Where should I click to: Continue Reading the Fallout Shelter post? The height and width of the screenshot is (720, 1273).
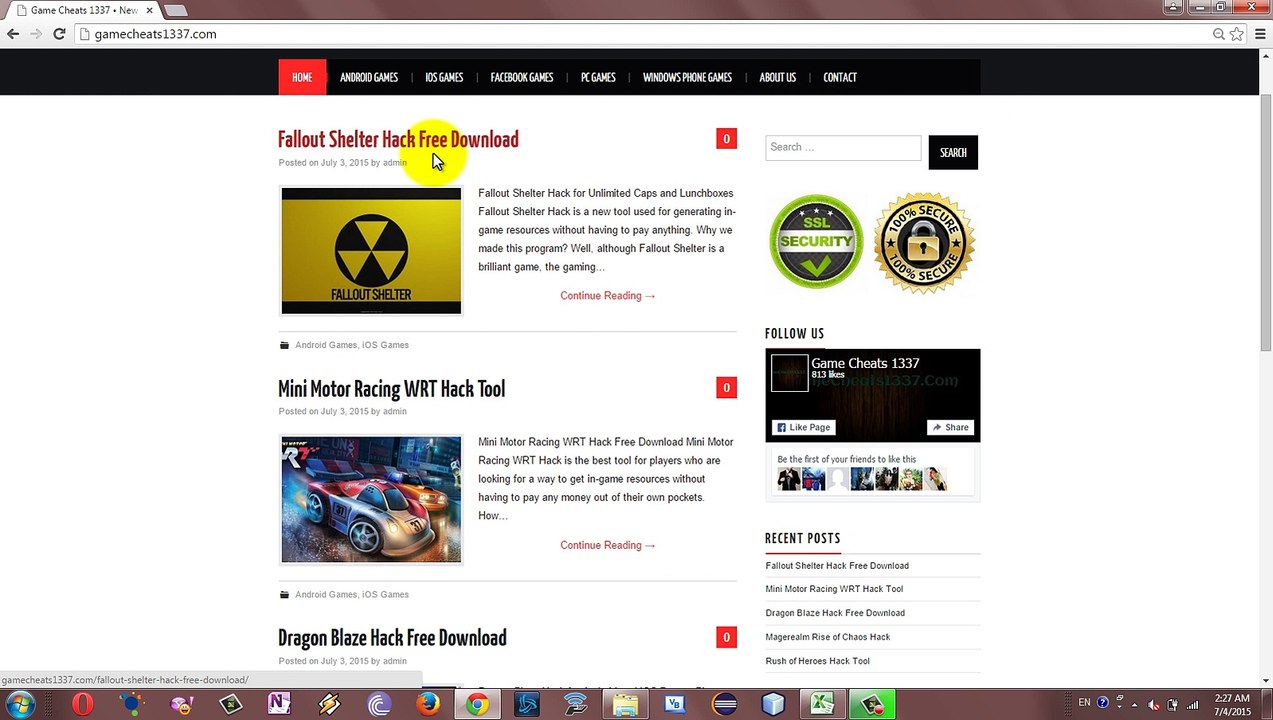point(608,296)
